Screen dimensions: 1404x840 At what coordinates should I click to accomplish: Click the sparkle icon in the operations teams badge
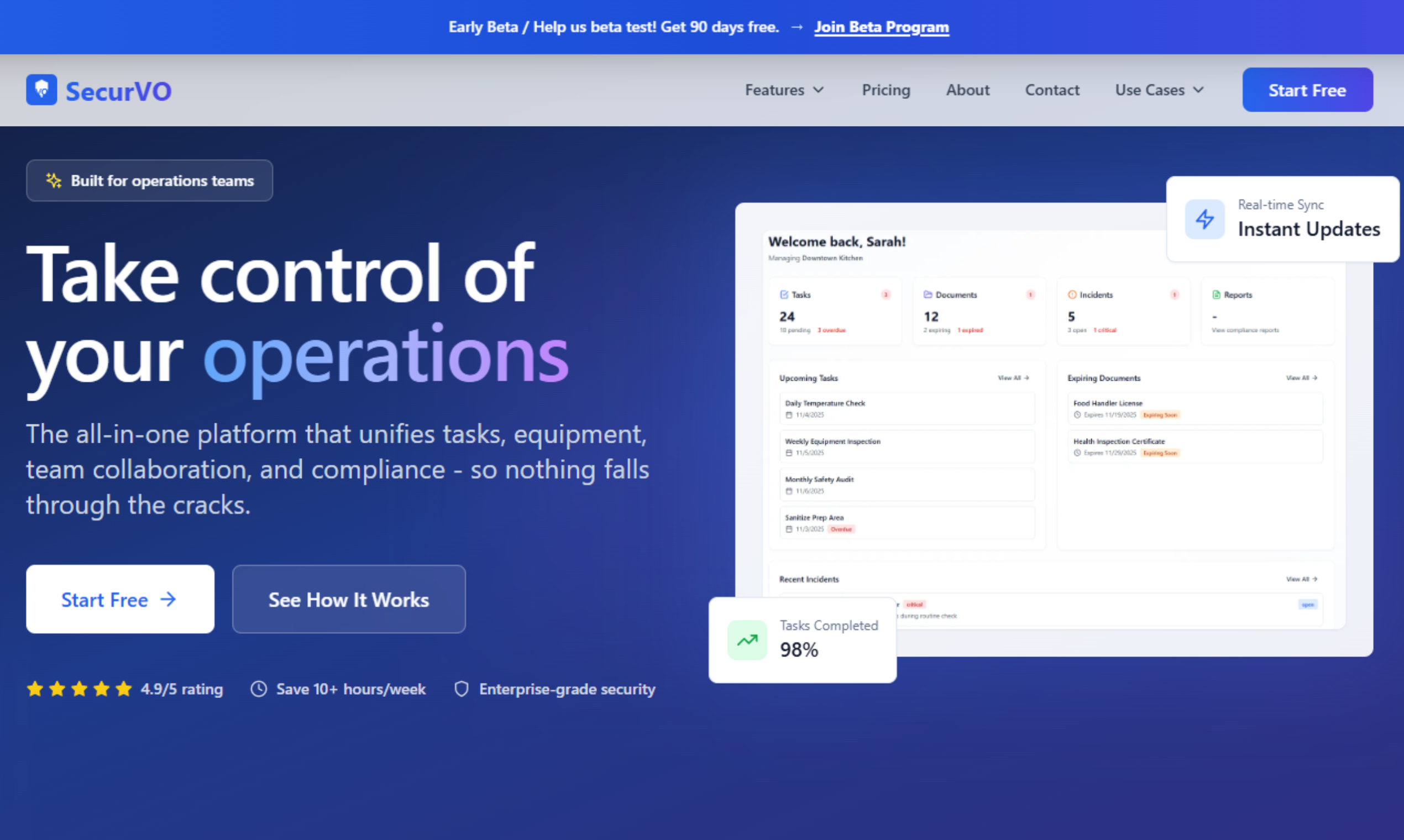pyautogui.click(x=53, y=181)
